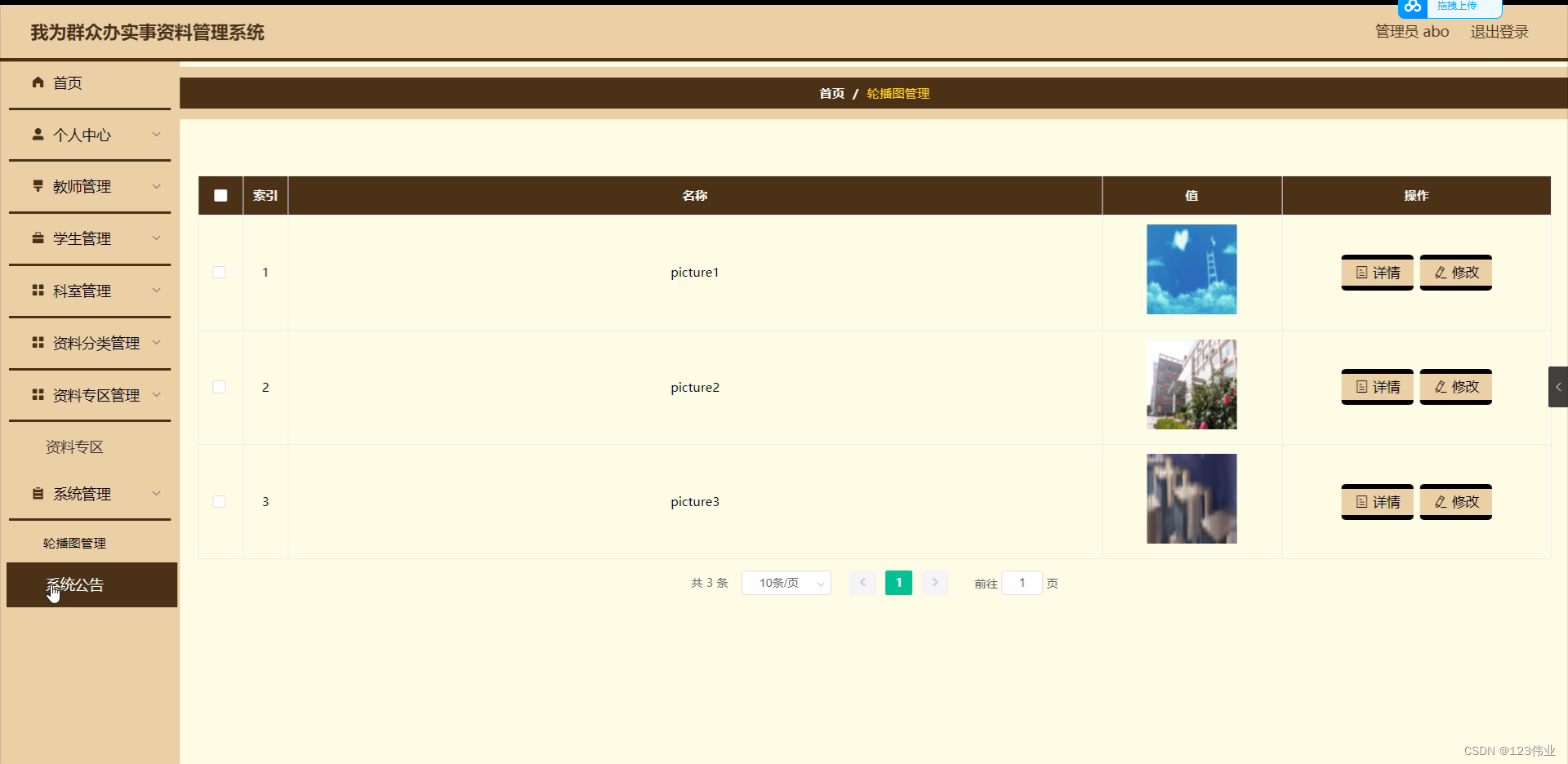Screen dimensions: 1568x764
Task: Click 退出登录 to log out
Action: [x=1499, y=31]
